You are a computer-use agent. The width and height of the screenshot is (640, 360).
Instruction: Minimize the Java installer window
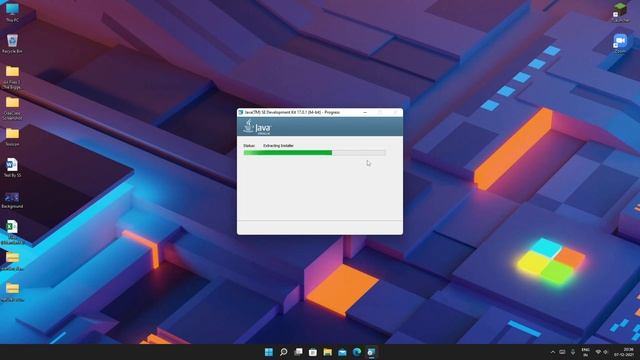coord(365,112)
